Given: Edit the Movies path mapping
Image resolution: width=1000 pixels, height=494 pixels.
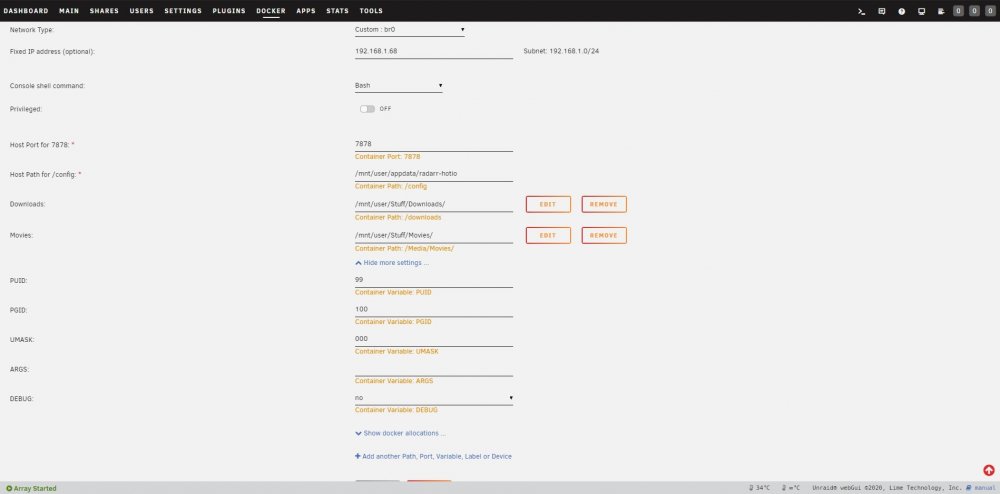Looking at the screenshot, I should point(548,235).
